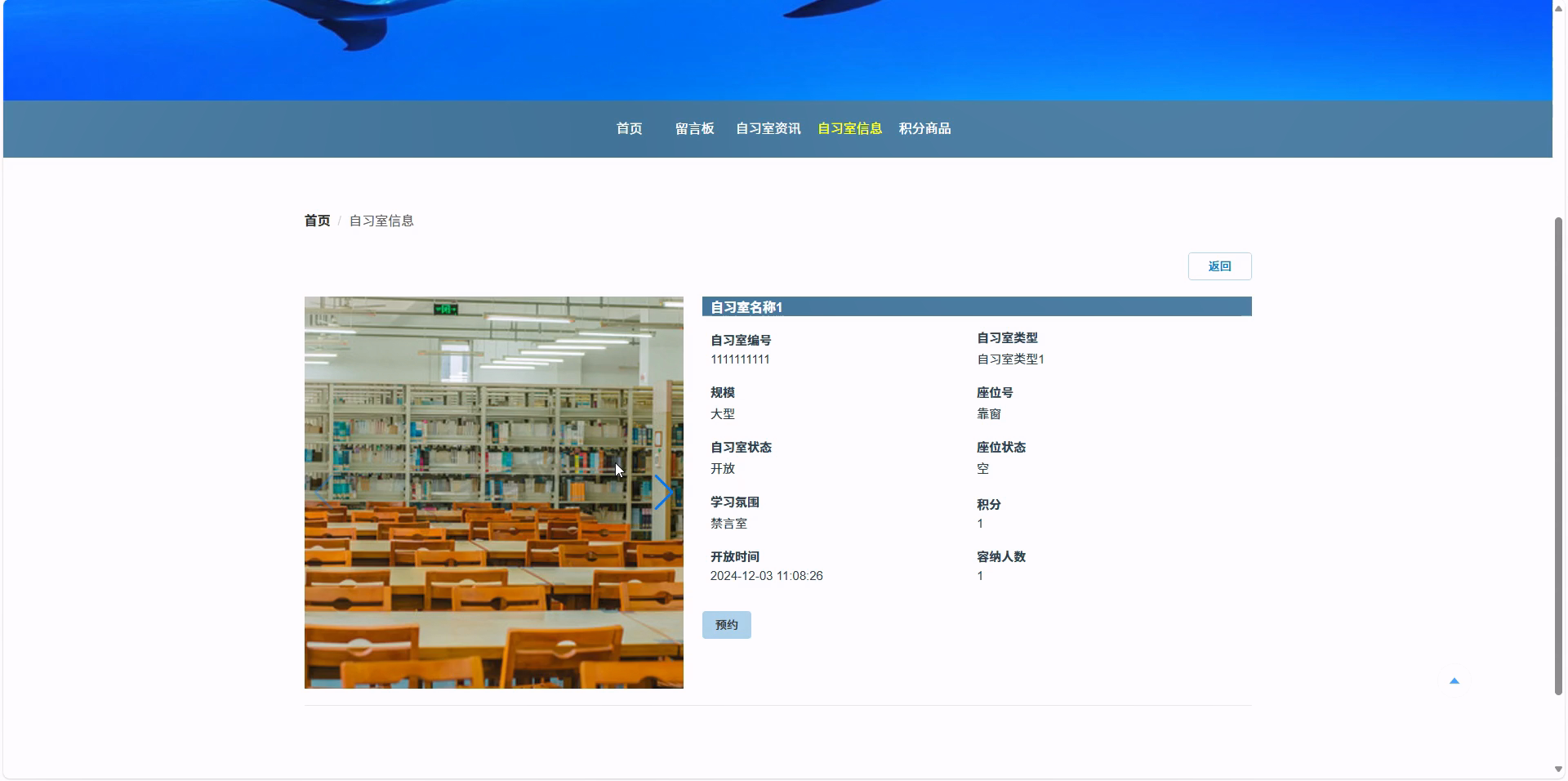Screen dimensions: 1568x781
Task: Click the 自习室信息 breadcrumb text
Action: [381, 221]
